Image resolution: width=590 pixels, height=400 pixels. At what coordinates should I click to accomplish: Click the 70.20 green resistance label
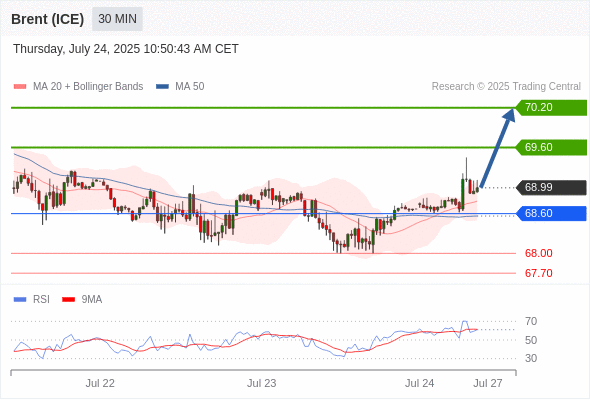pyautogui.click(x=551, y=108)
